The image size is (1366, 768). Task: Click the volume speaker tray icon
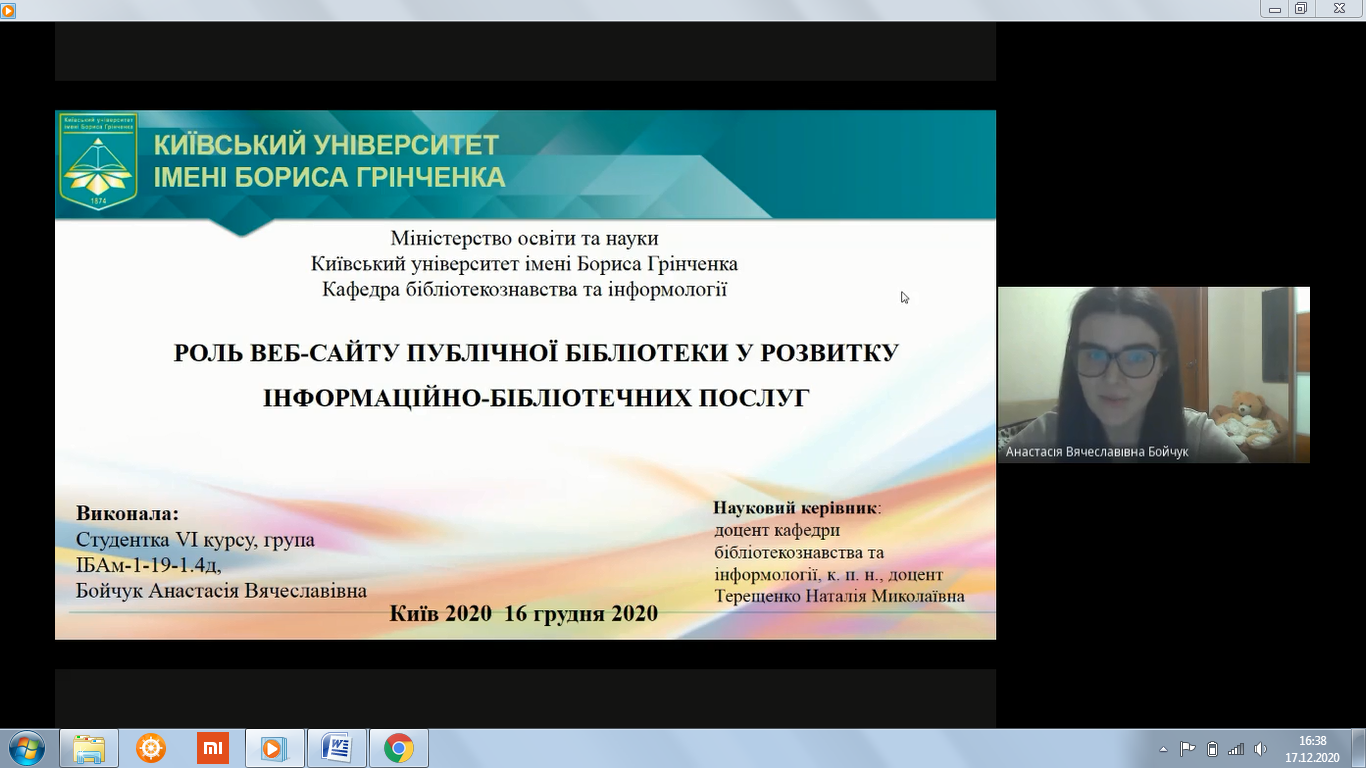coord(1260,749)
